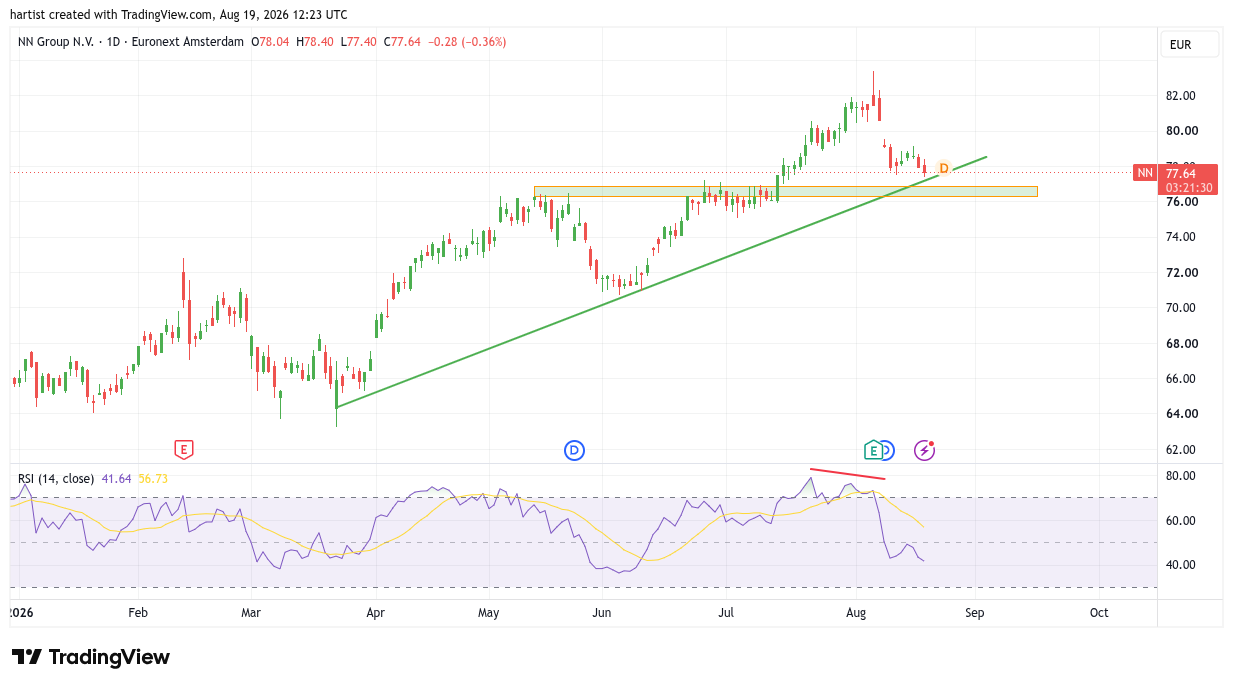Click the 68.00 price axis label
Viewport: 1233px width, 687px height.
[1182, 344]
